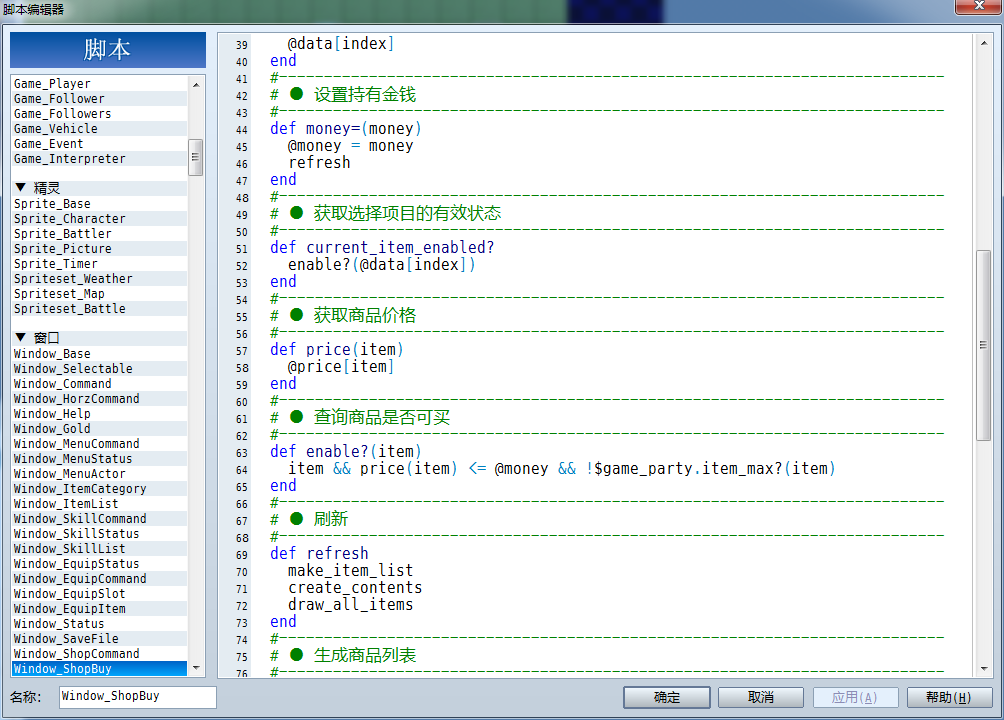Click the code editor vertical scrollbar thumb

[x=984, y=345]
